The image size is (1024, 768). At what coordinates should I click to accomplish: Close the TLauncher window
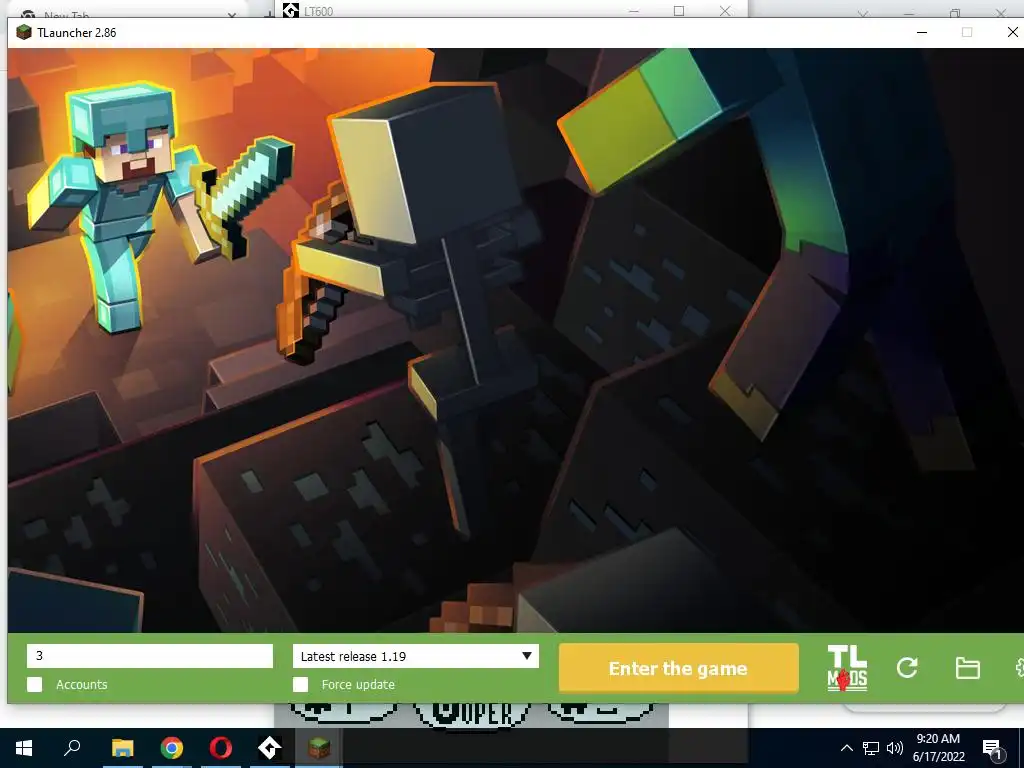click(x=1012, y=32)
